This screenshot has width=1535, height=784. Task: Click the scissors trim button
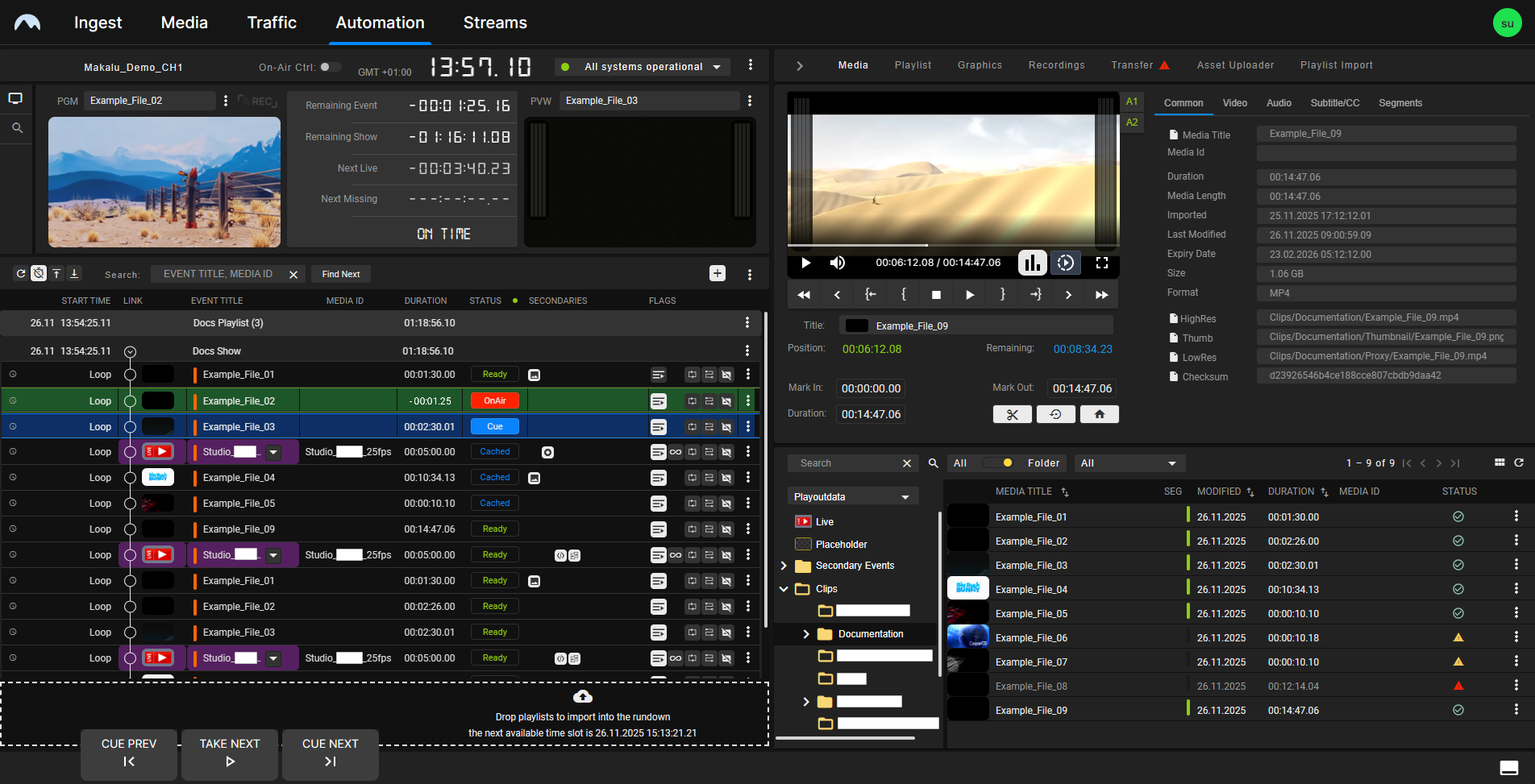[x=1013, y=414]
